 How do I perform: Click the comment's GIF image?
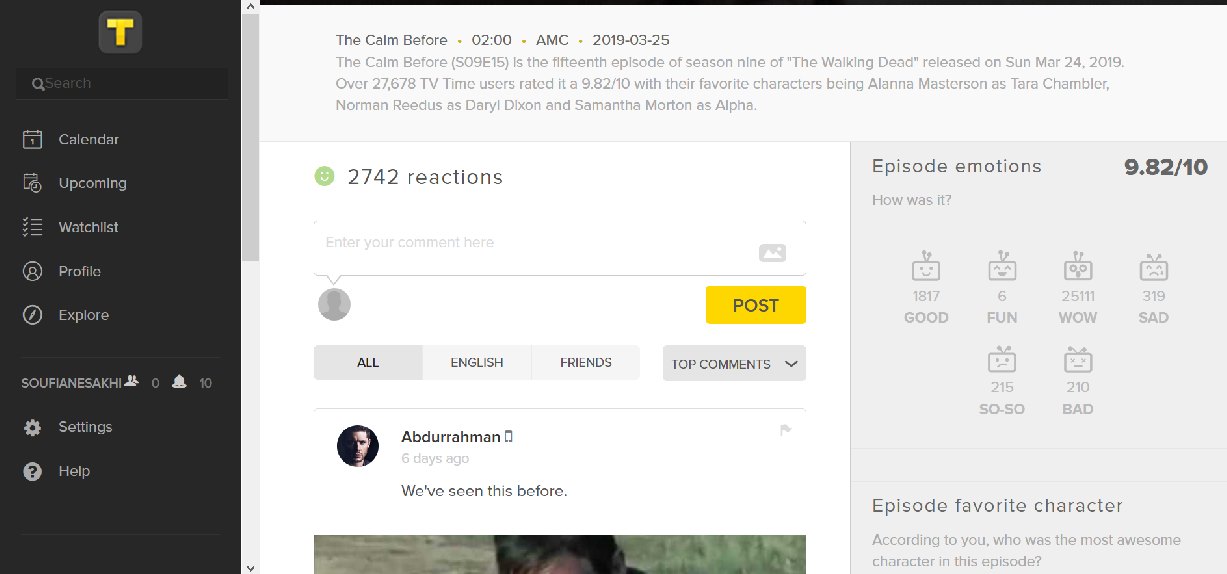(x=560, y=554)
